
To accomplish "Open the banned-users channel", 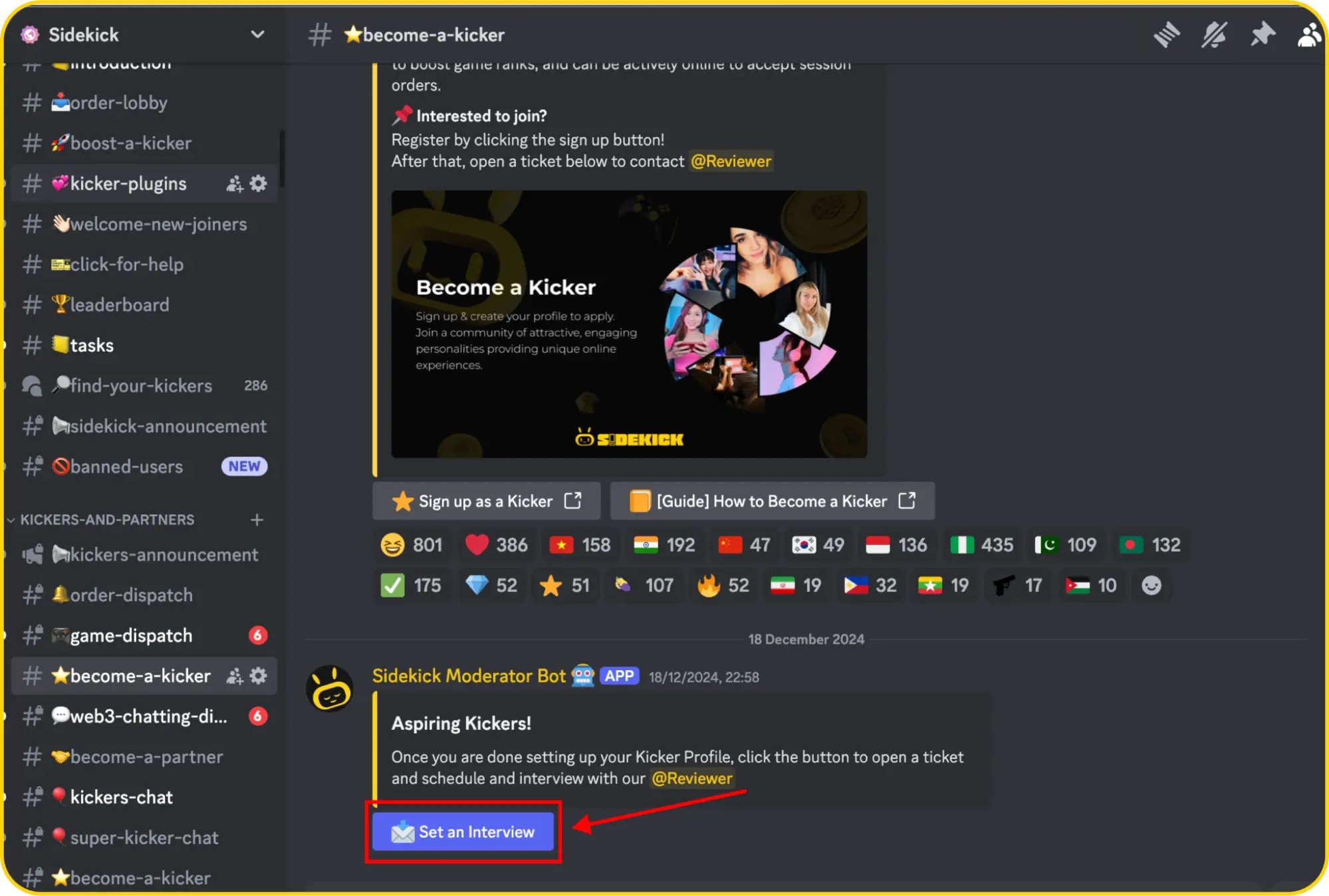I will tap(144, 467).
